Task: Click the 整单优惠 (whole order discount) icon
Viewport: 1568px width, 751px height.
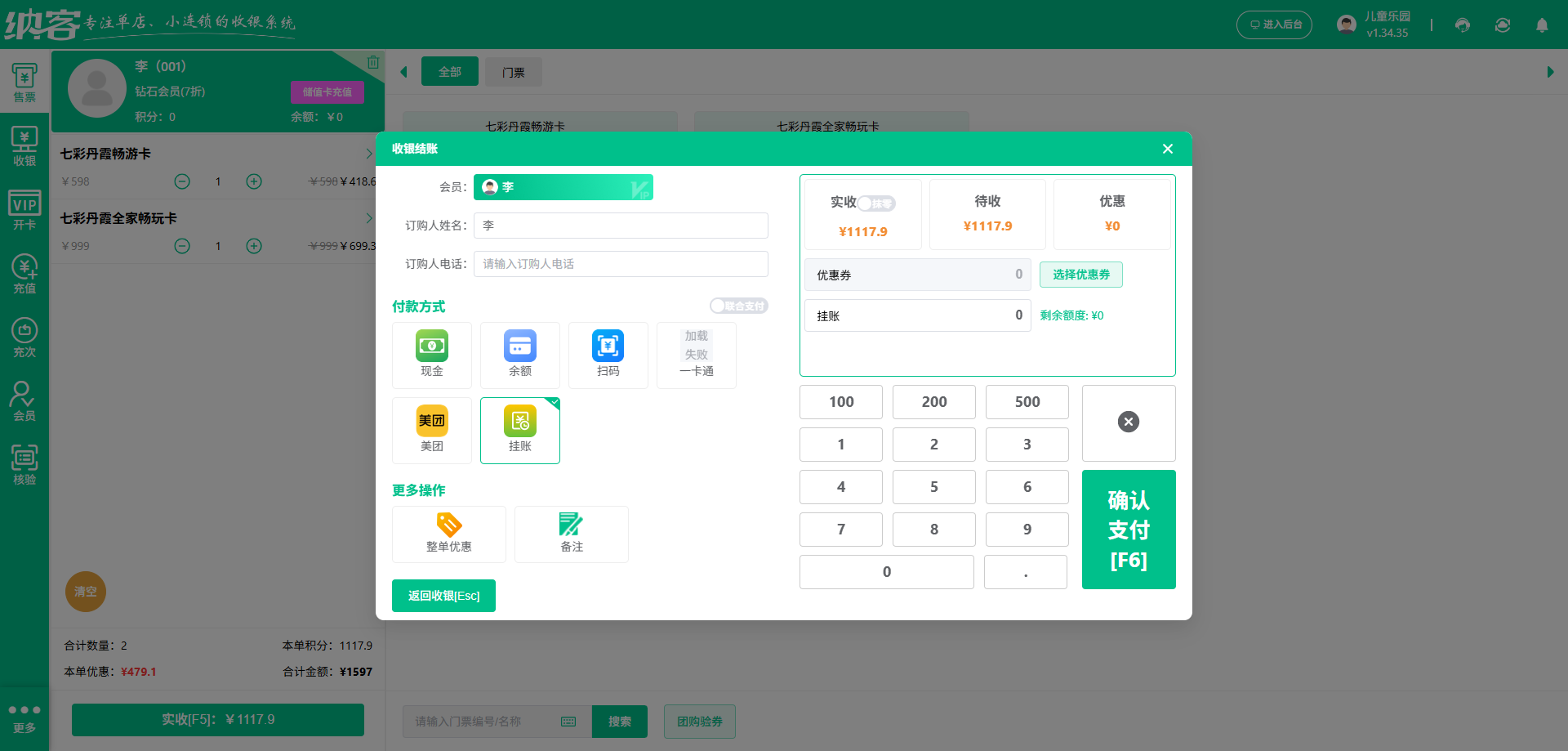Action: (448, 534)
